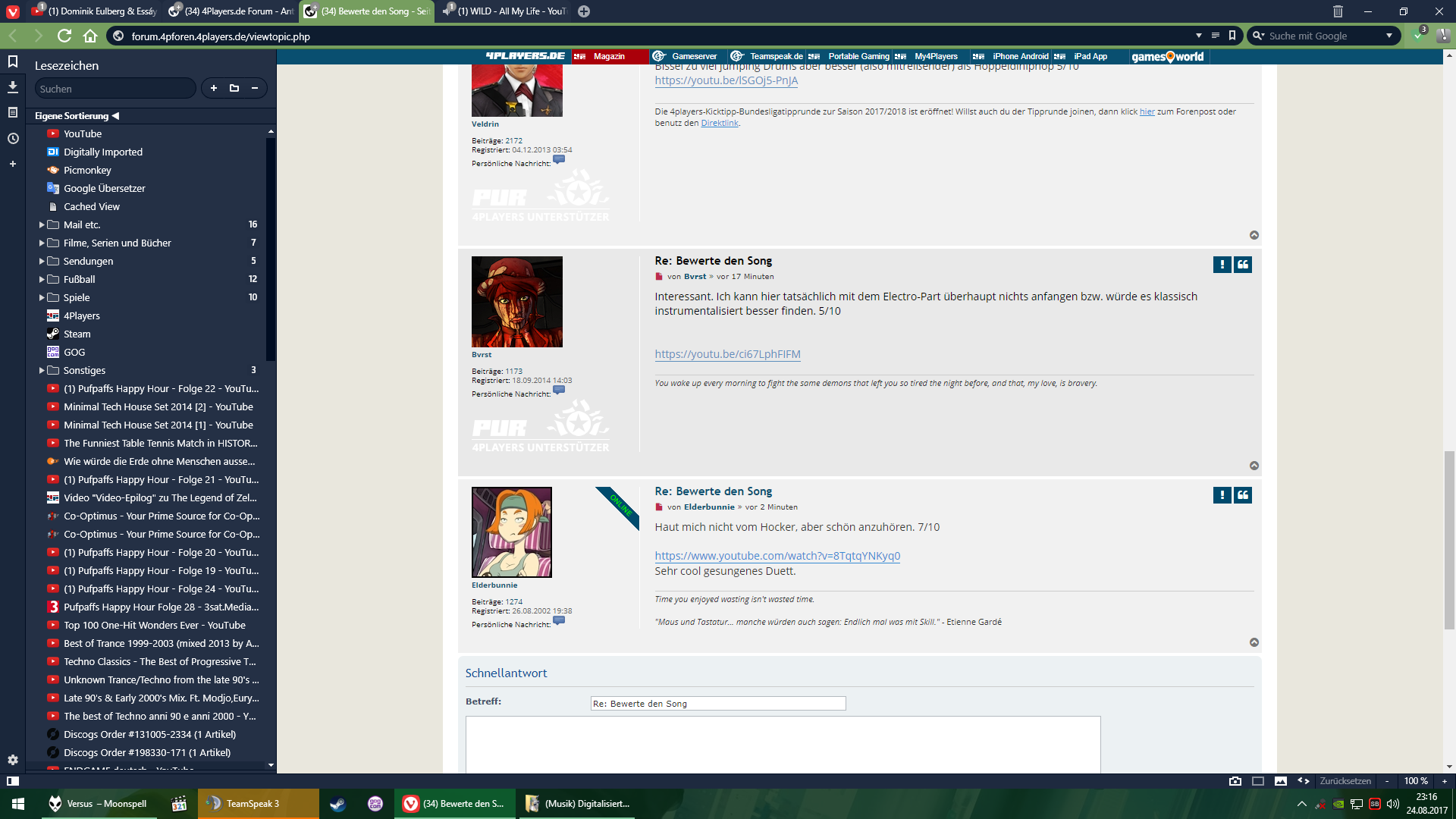Open the Notes panel icon in sidebar
The image size is (1456, 819).
click(x=13, y=112)
